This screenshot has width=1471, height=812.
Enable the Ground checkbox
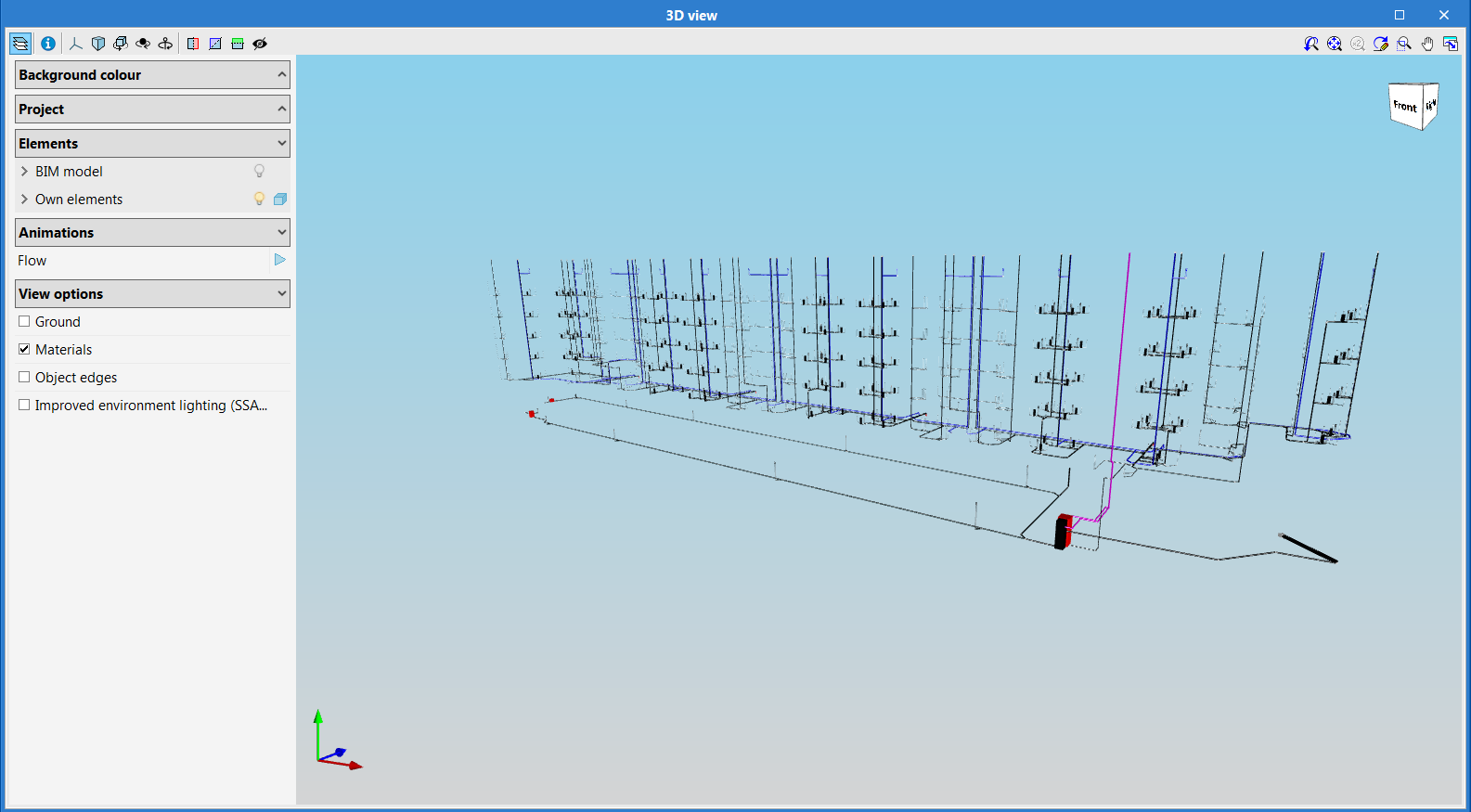click(25, 322)
